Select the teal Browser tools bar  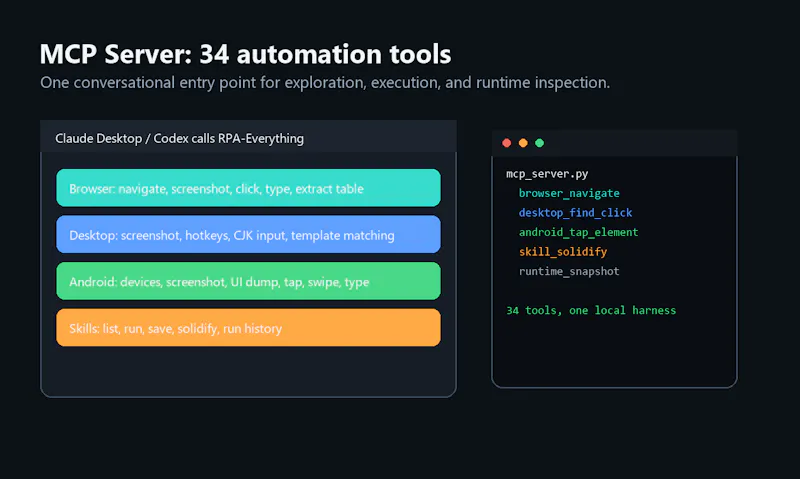click(x=248, y=188)
